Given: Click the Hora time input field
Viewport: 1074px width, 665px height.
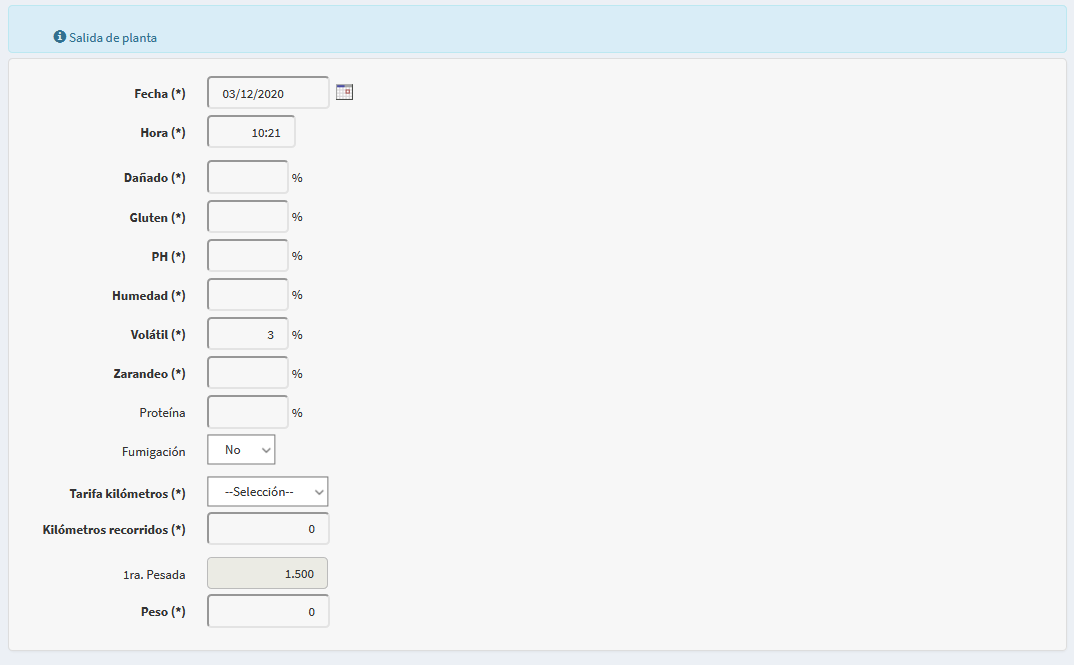Looking at the screenshot, I should point(251,132).
